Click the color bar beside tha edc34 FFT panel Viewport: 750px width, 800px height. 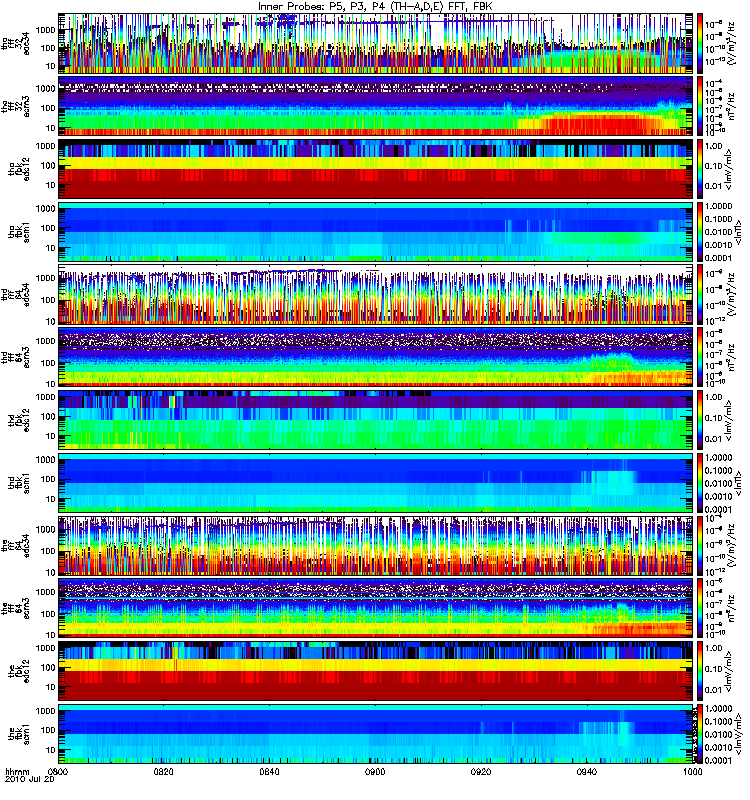[x=700, y=43]
